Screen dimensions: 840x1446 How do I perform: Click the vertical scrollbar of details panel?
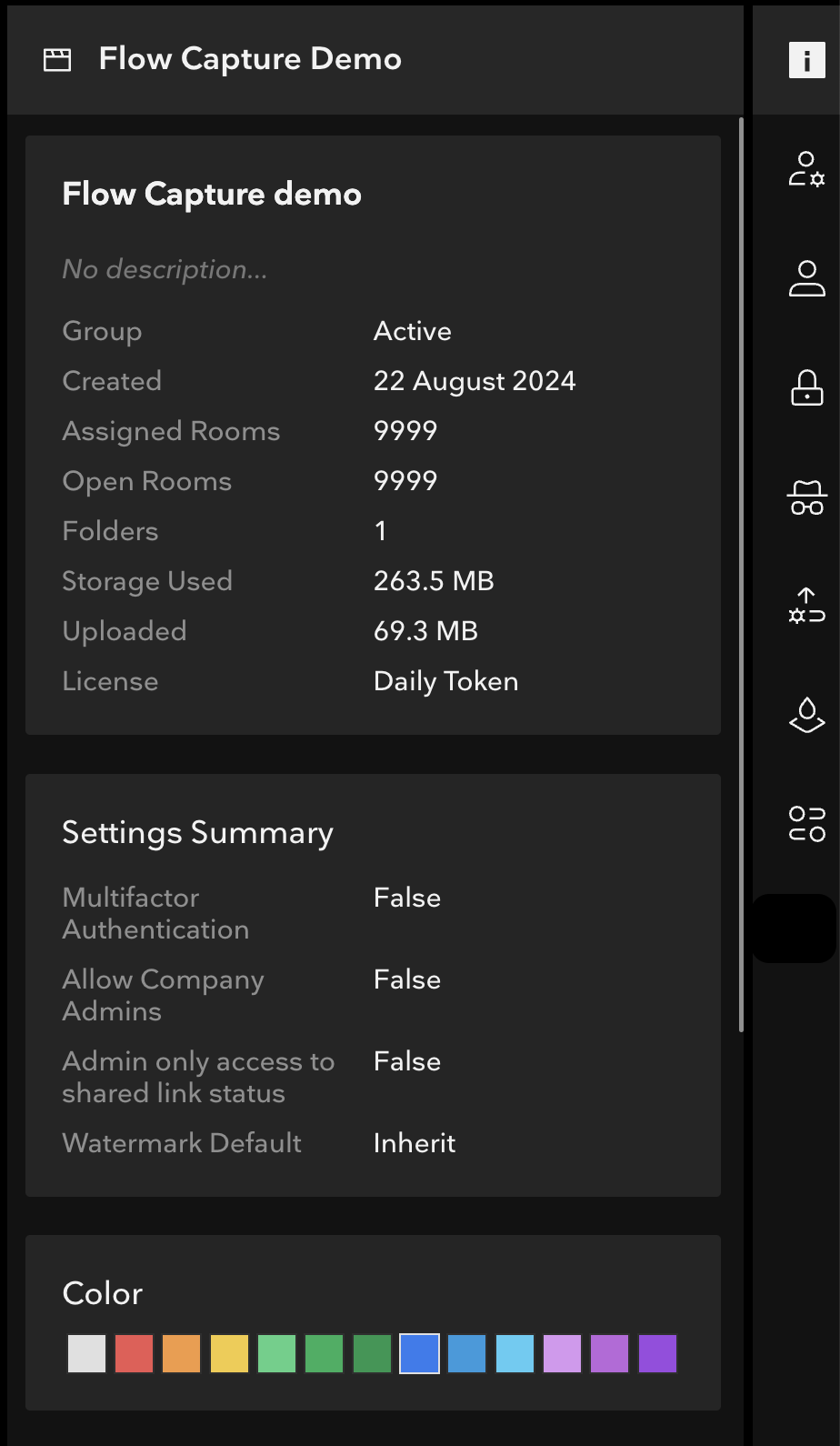[742, 575]
